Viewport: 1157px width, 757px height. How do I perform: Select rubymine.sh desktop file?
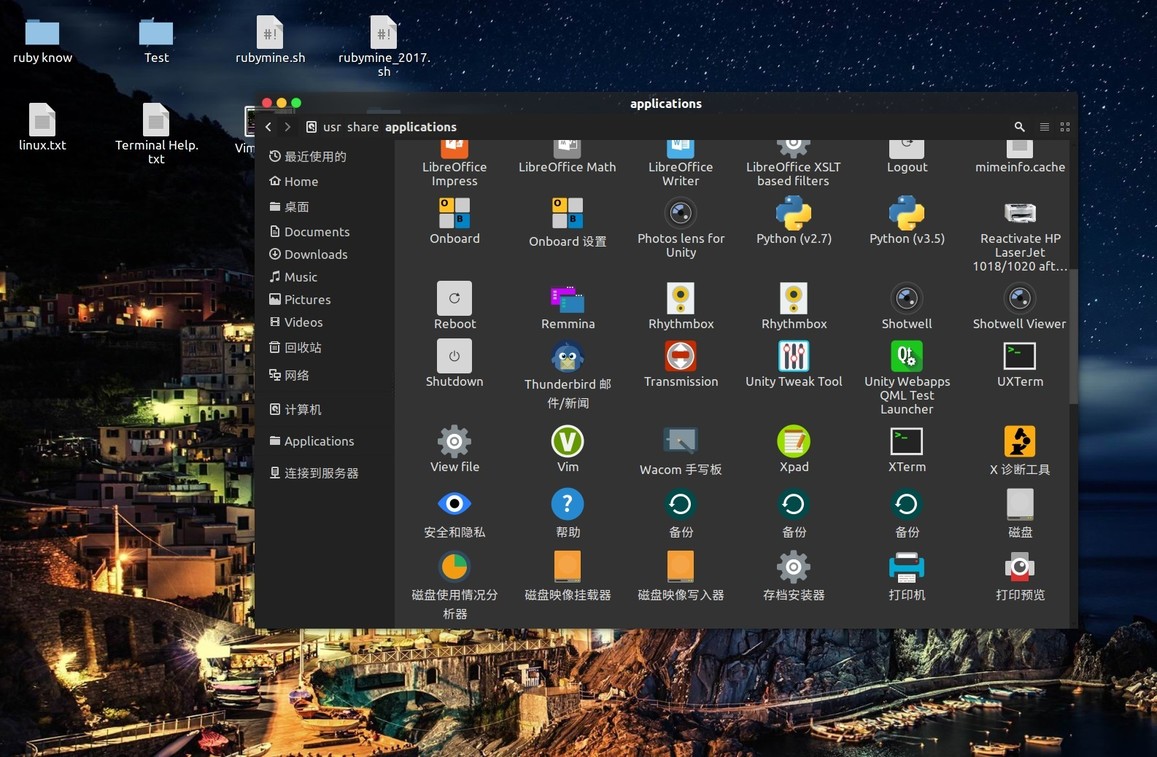[x=270, y=40]
